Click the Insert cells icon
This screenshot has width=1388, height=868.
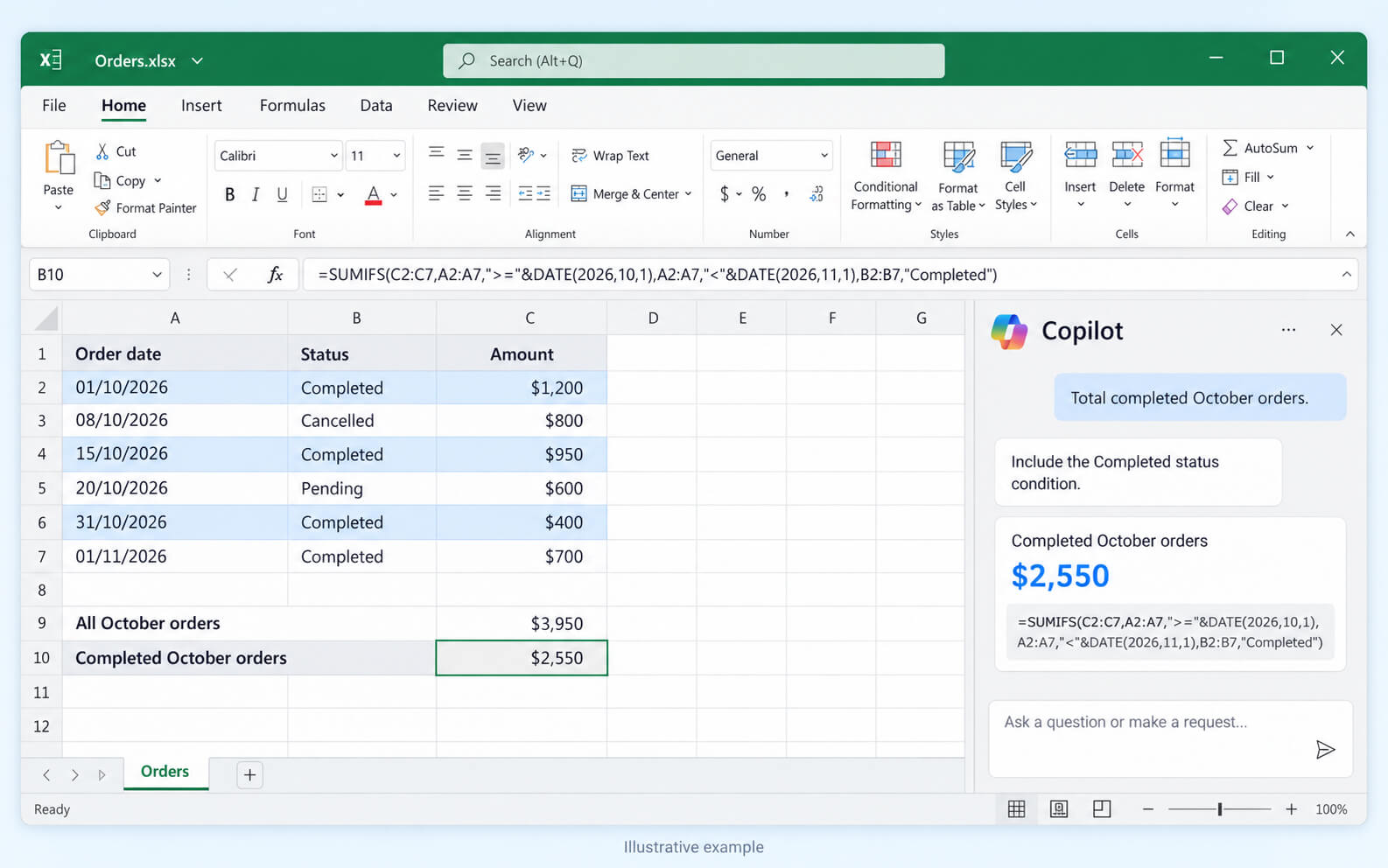point(1080,155)
